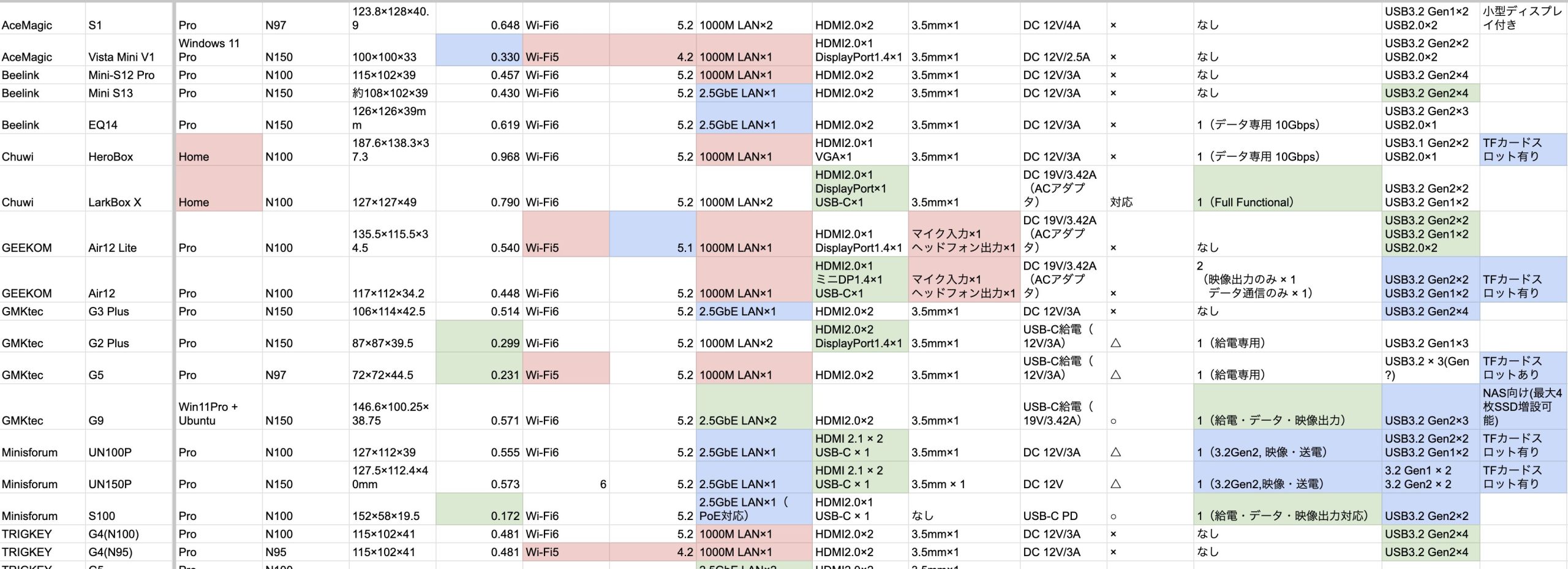Click the UN100P model cell
Screen dimensions: 1568x569
click(110, 452)
